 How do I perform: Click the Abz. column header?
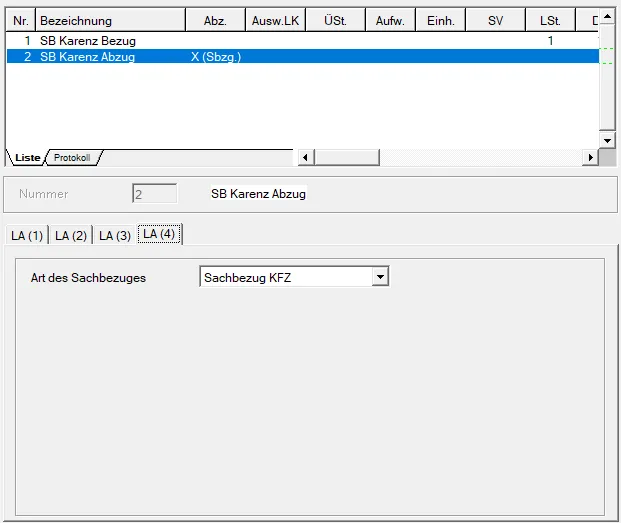(215, 21)
